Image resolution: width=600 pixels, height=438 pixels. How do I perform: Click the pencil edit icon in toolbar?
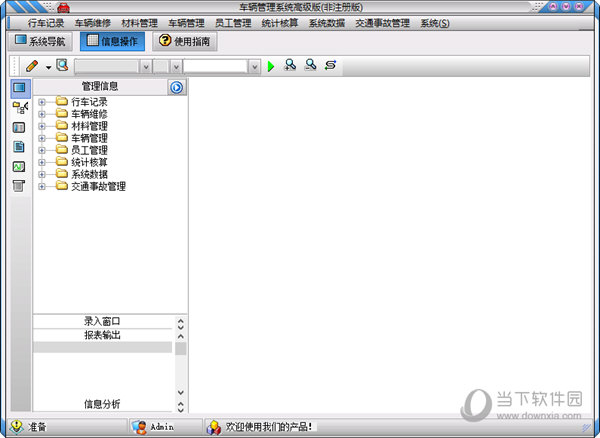tap(32, 66)
